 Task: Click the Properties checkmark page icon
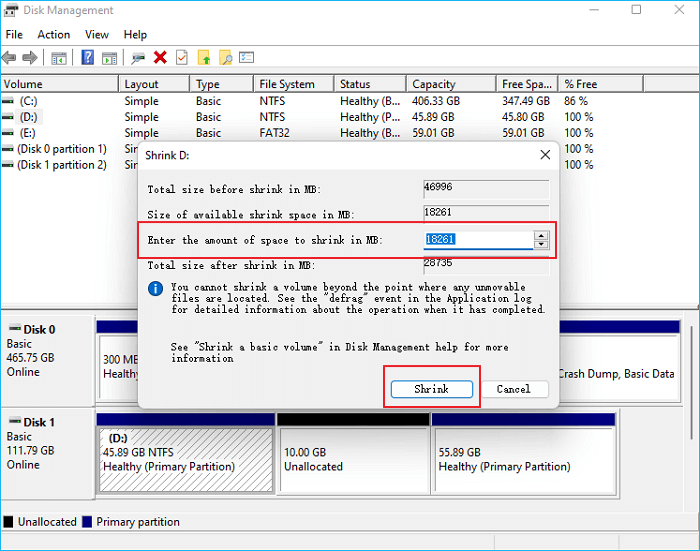pyautogui.click(x=182, y=58)
